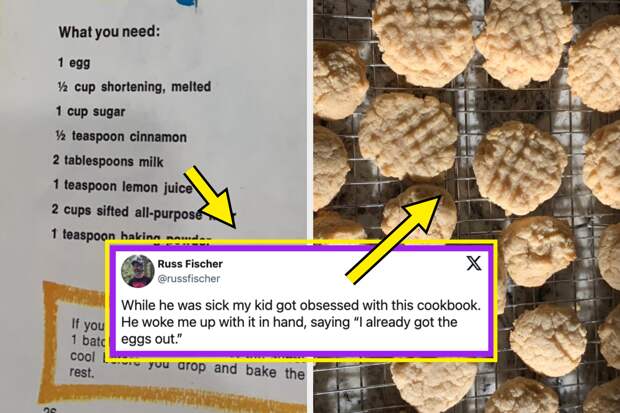Click the X logo in the tweet card

click(474, 263)
